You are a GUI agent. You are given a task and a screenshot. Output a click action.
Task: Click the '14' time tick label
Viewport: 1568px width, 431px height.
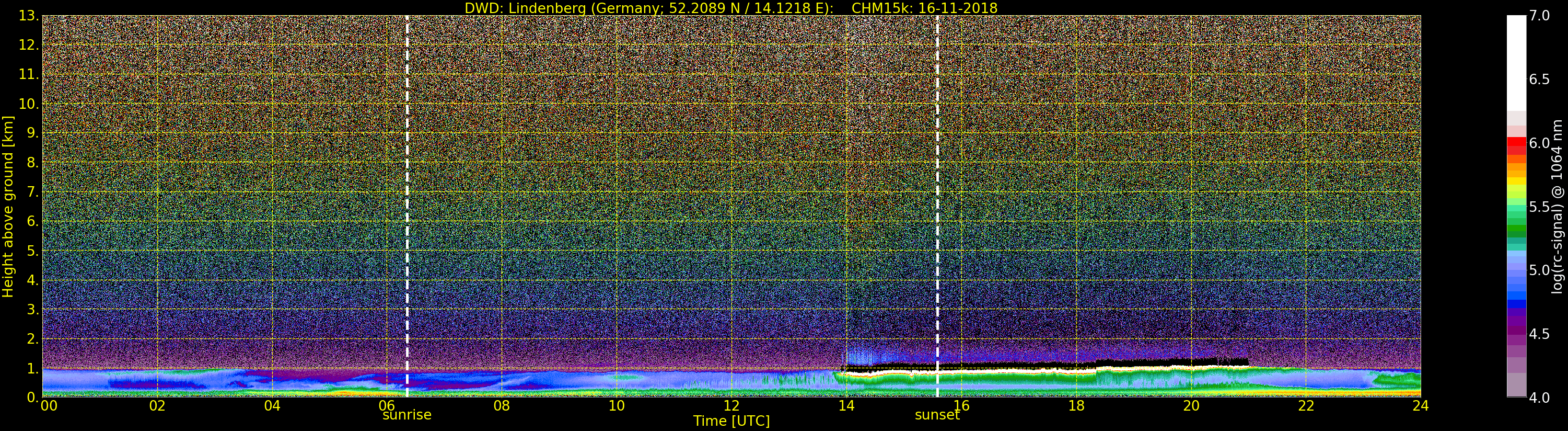click(846, 405)
